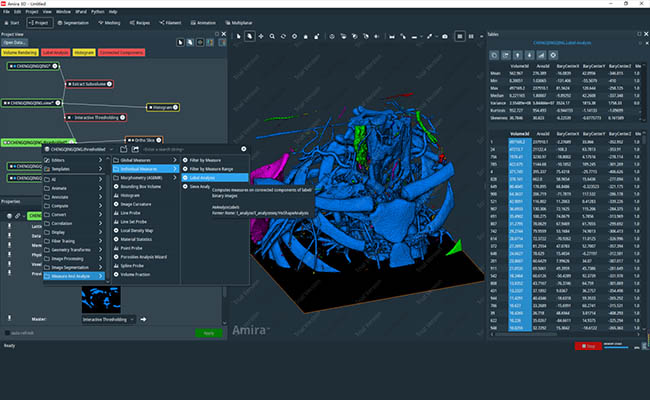Viewport: 650px width, 400px height.
Task: Toggle visibility square on Extract Subvolume module
Action: tap(70, 84)
